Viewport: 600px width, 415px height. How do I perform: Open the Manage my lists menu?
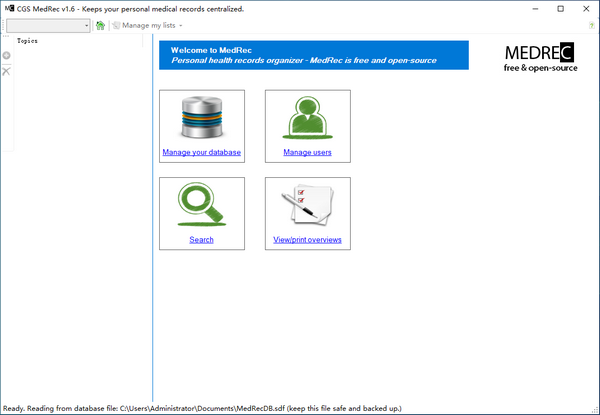146,25
